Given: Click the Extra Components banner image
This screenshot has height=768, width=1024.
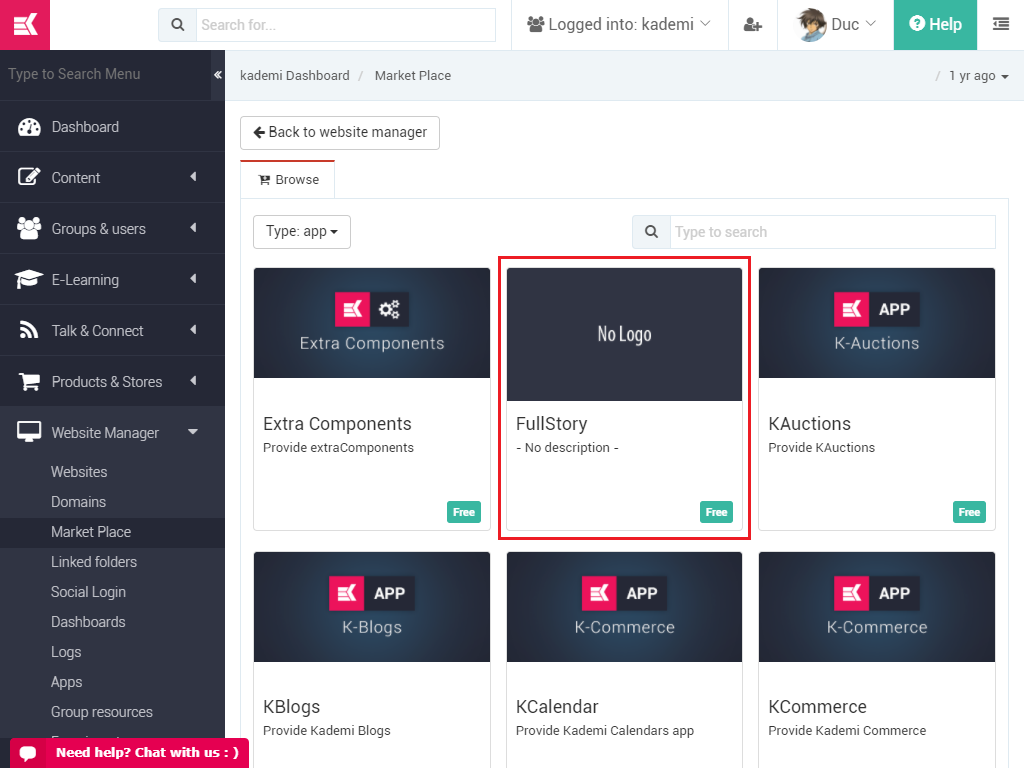Looking at the screenshot, I should (372, 323).
